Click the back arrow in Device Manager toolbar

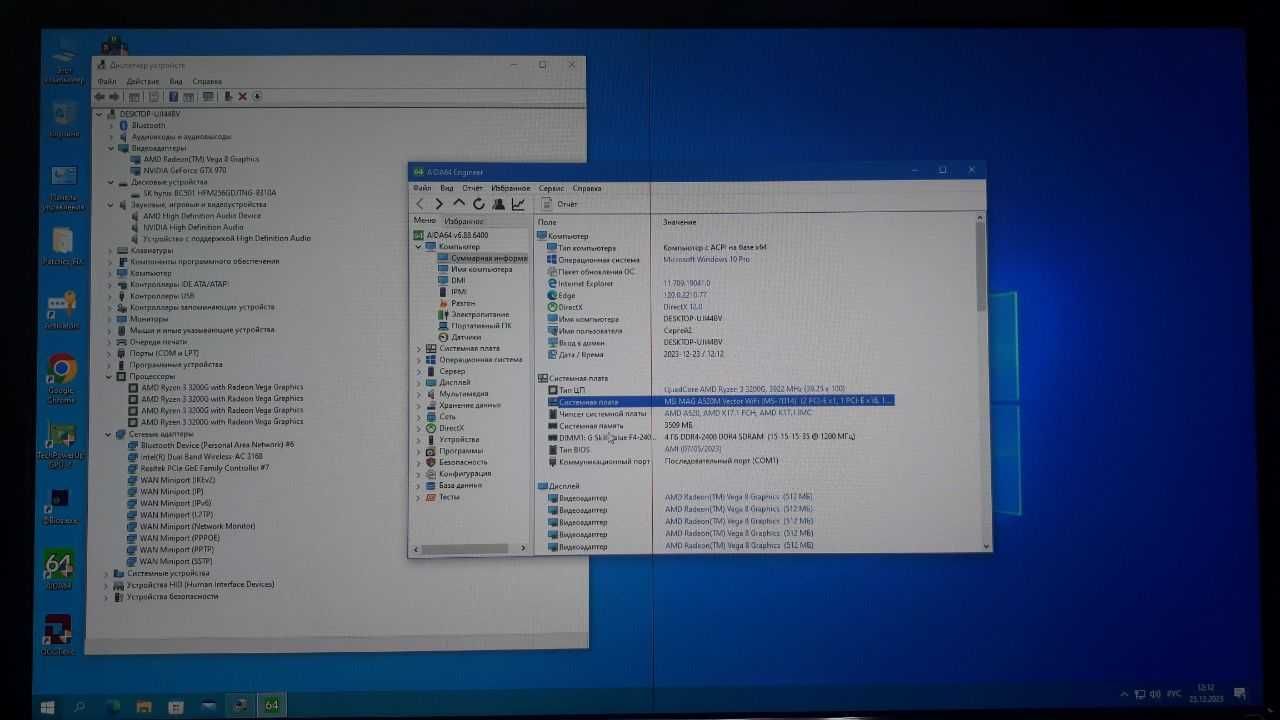[99, 96]
